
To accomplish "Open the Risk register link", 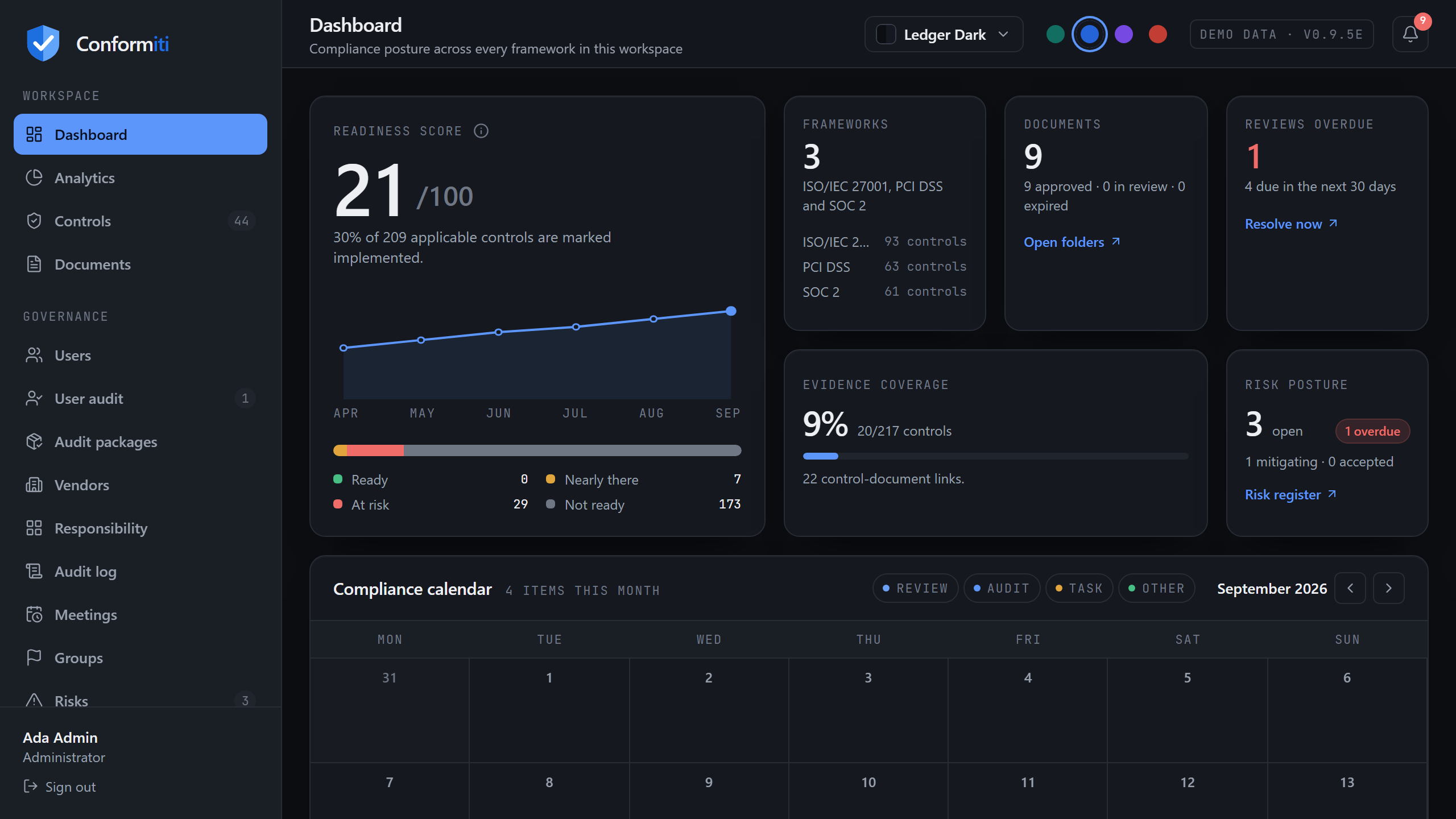I will click(x=1290, y=494).
